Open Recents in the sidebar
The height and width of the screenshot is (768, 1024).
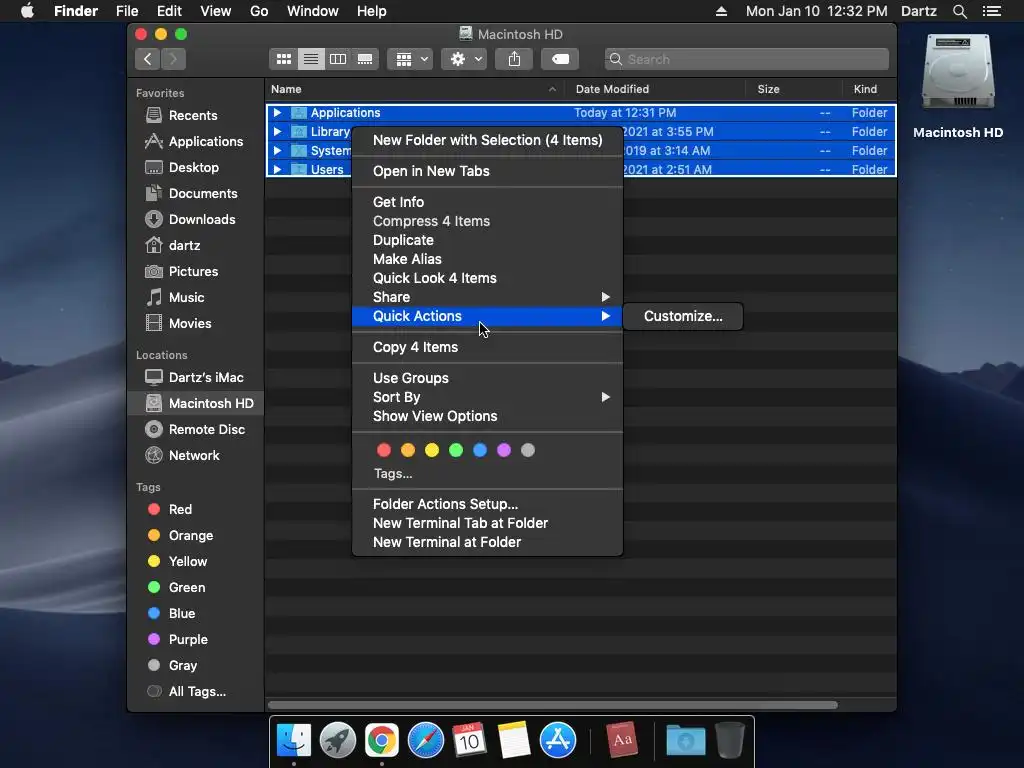tap(193, 116)
